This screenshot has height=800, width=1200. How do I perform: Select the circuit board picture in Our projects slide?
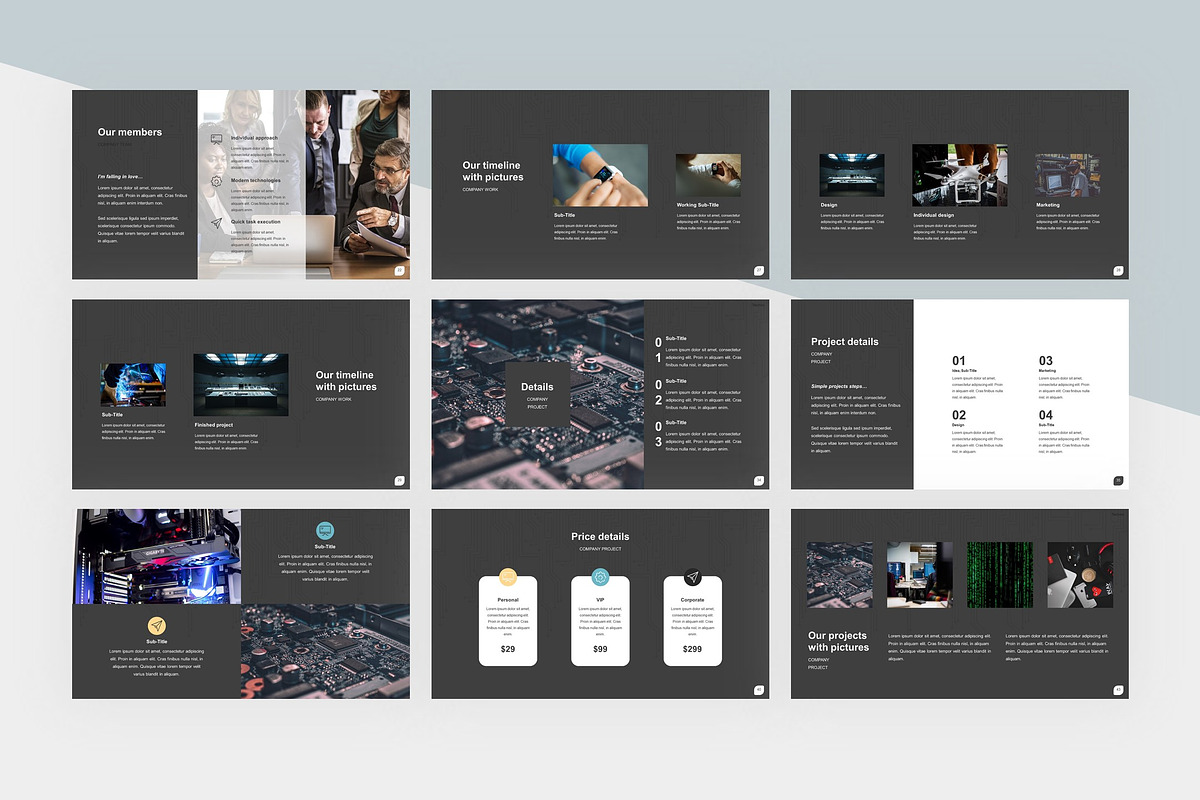click(x=840, y=575)
